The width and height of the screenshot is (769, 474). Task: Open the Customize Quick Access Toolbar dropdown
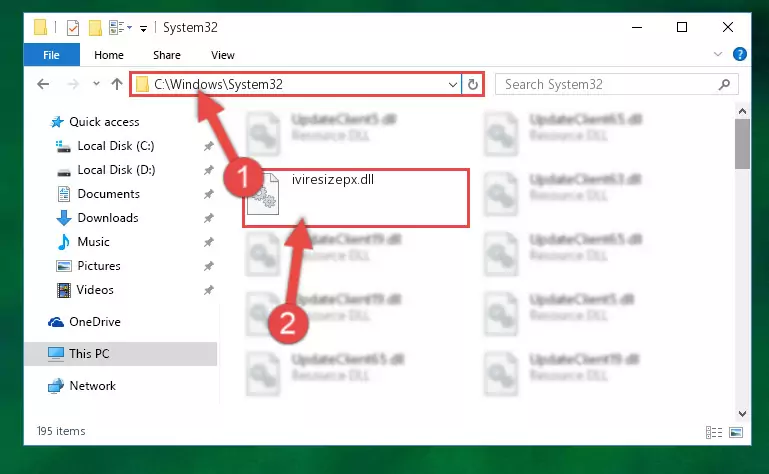coord(143,29)
